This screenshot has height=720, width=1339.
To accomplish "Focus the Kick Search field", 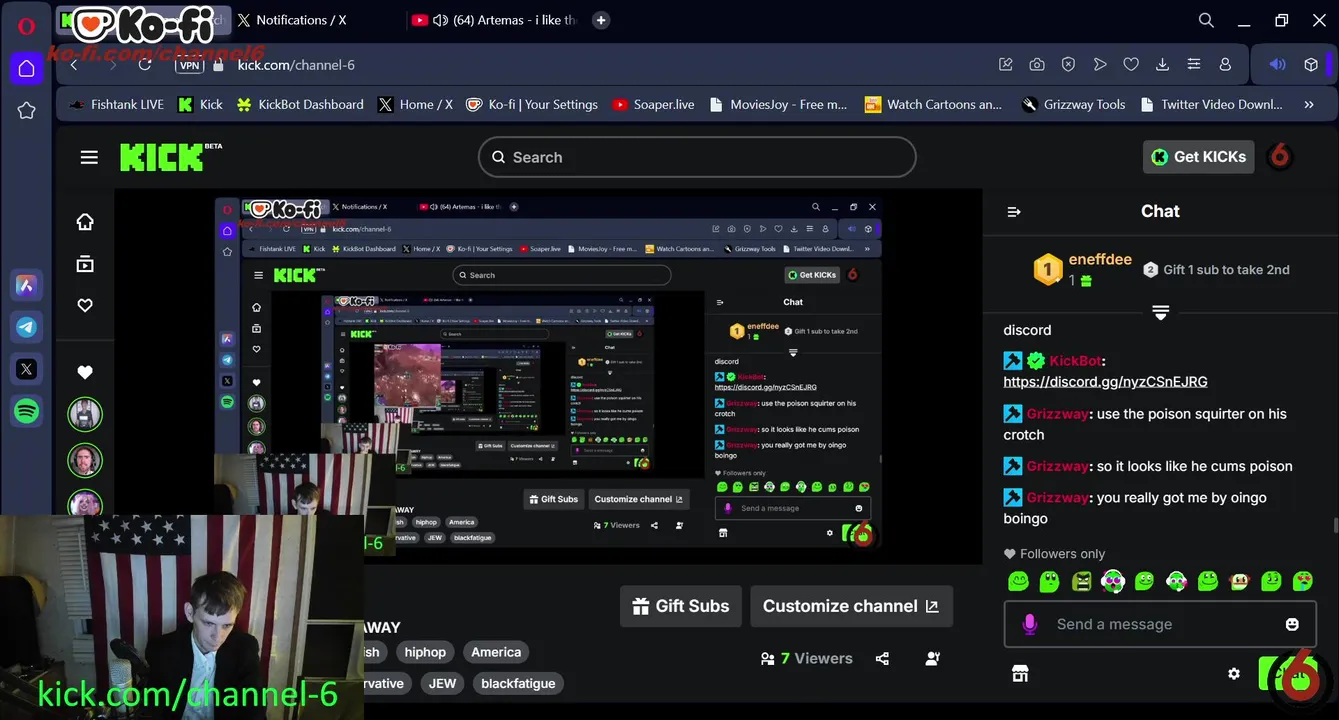I will (697, 157).
